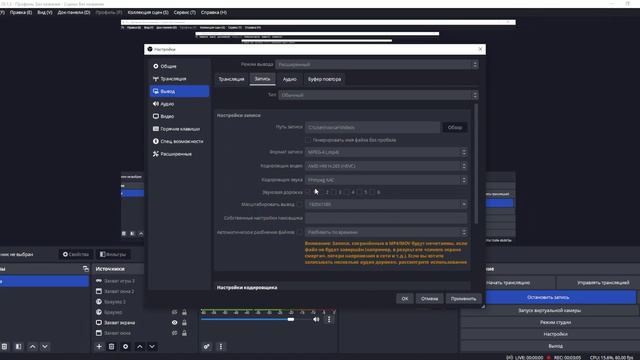This screenshot has width=640, height=360.
Task: Toggle audio track 6 checkbox
Action: pos(372,192)
